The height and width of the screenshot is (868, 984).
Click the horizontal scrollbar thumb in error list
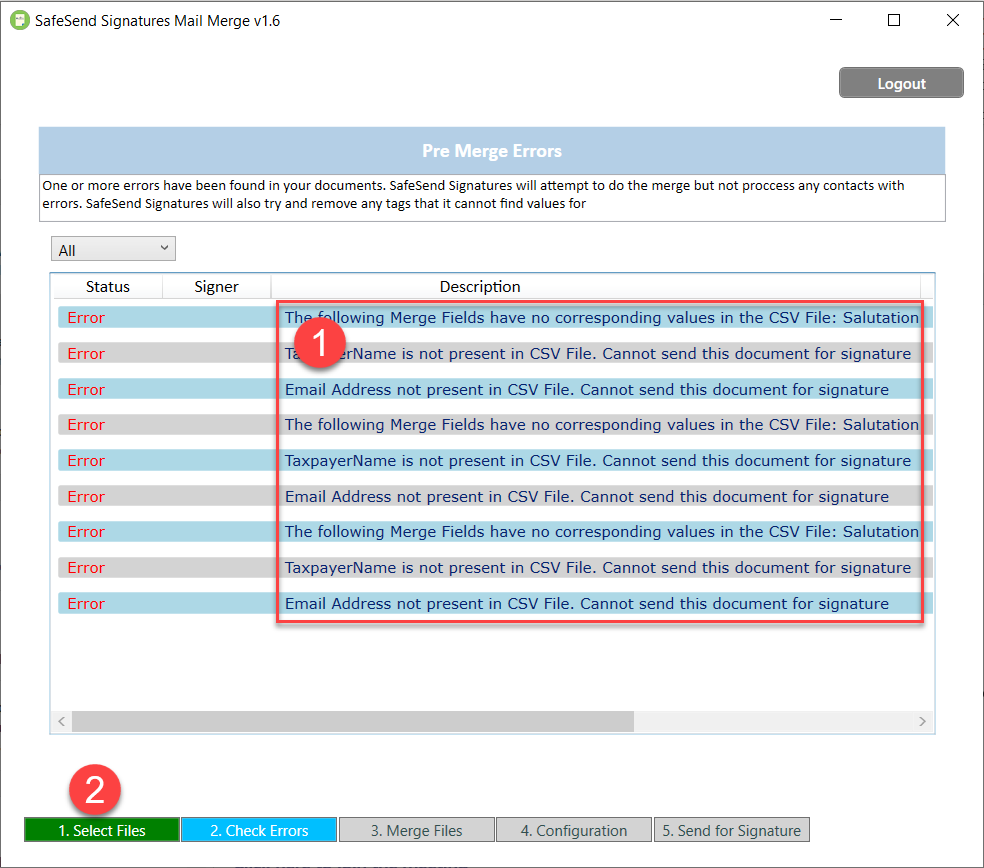353,721
